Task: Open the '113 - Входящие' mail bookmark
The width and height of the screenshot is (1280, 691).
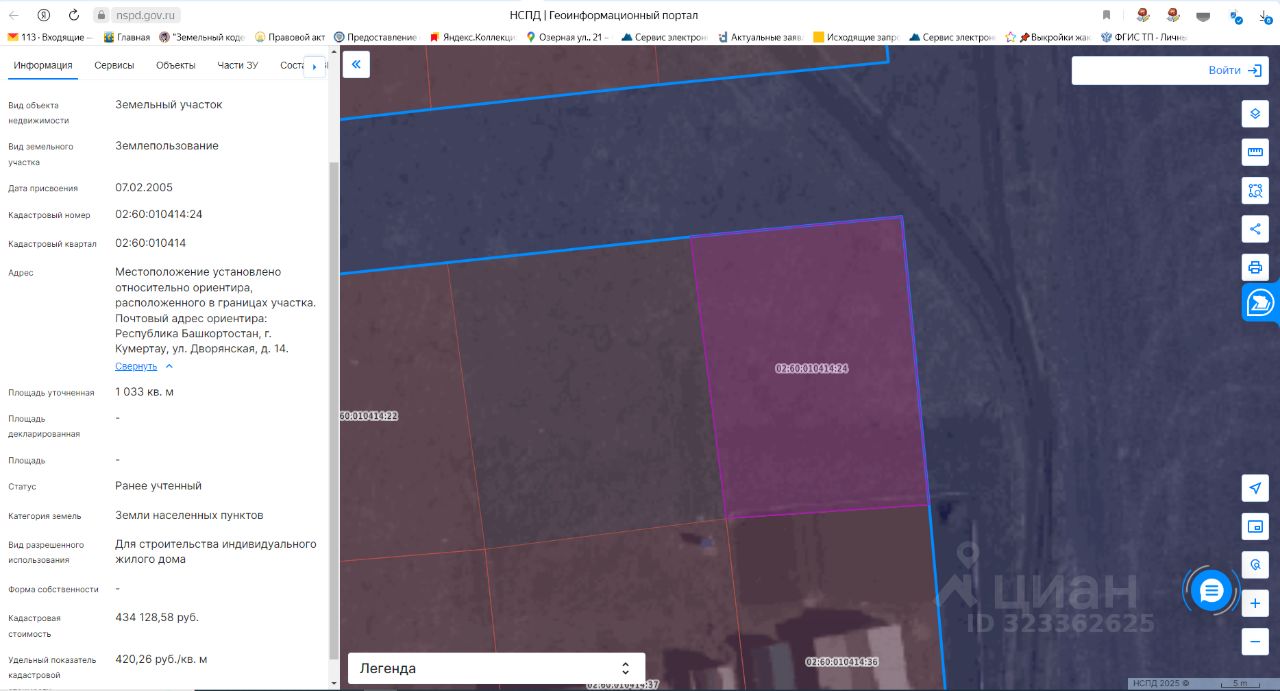Action: [x=50, y=37]
